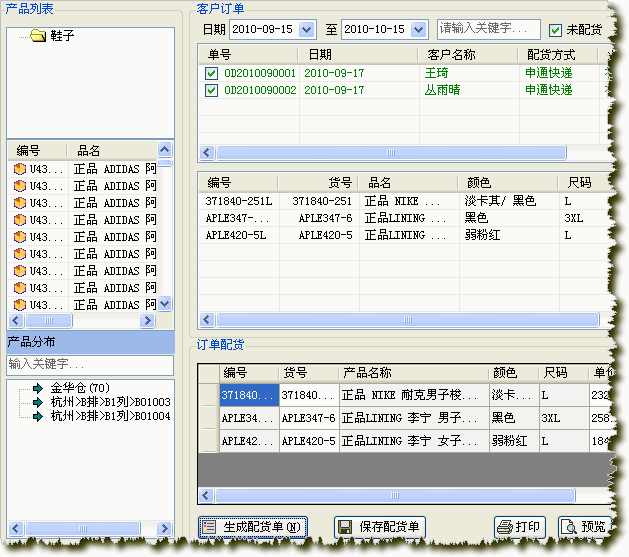Click arrow icon beside B01004 location

(x=38, y=416)
